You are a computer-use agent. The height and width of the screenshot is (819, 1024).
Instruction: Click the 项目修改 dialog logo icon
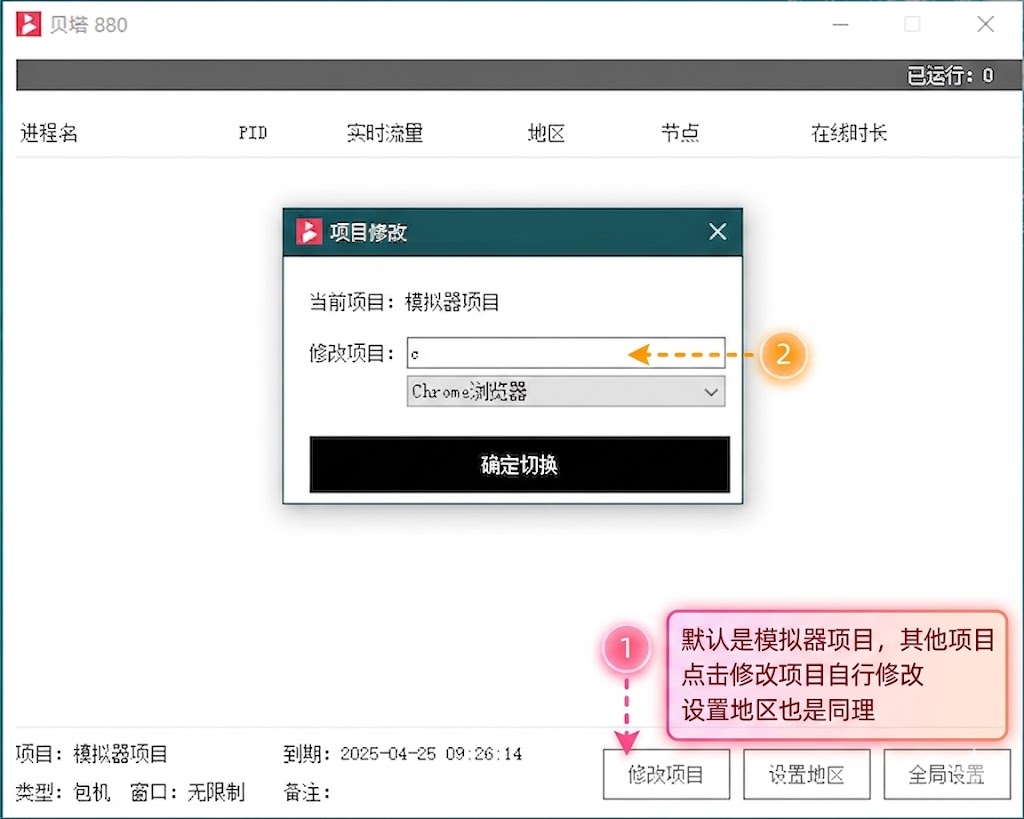(309, 231)
